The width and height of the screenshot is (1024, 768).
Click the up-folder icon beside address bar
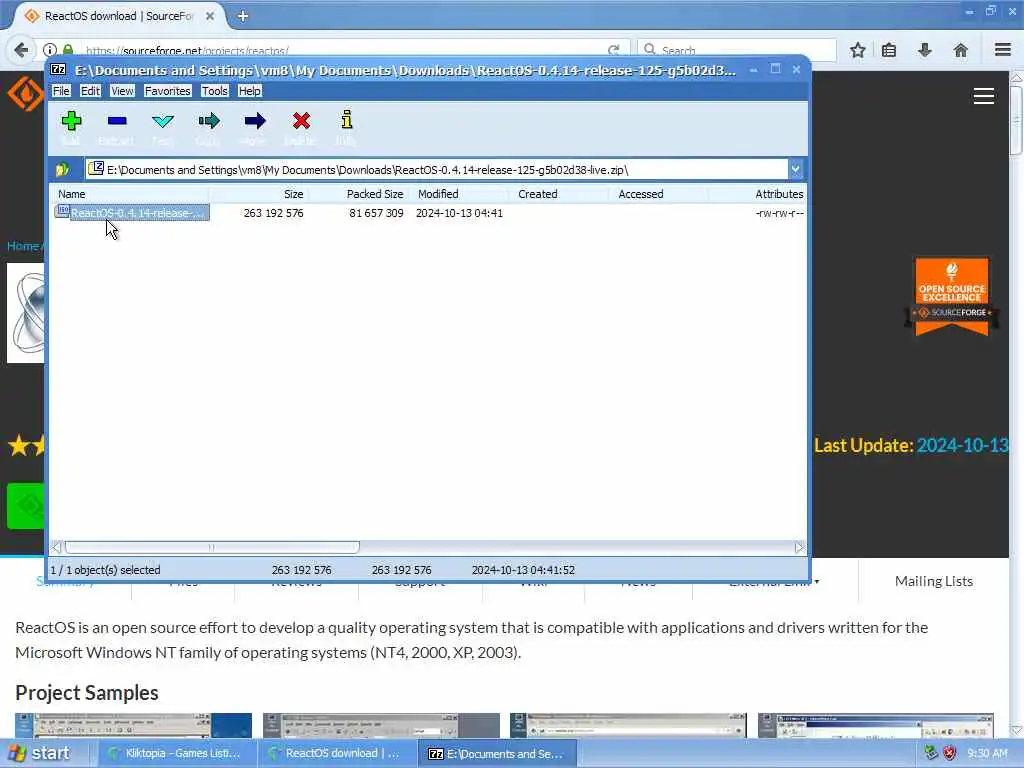tap(63, 170)
